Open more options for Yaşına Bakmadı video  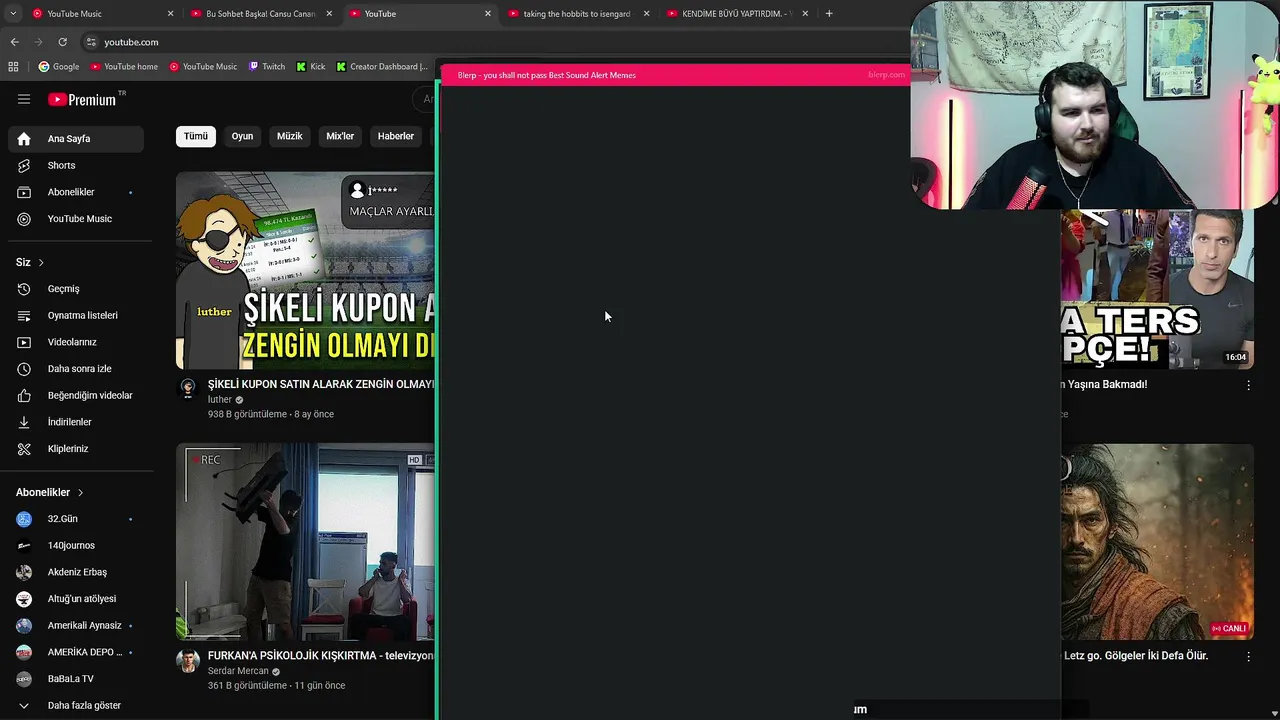[1248, 385]
